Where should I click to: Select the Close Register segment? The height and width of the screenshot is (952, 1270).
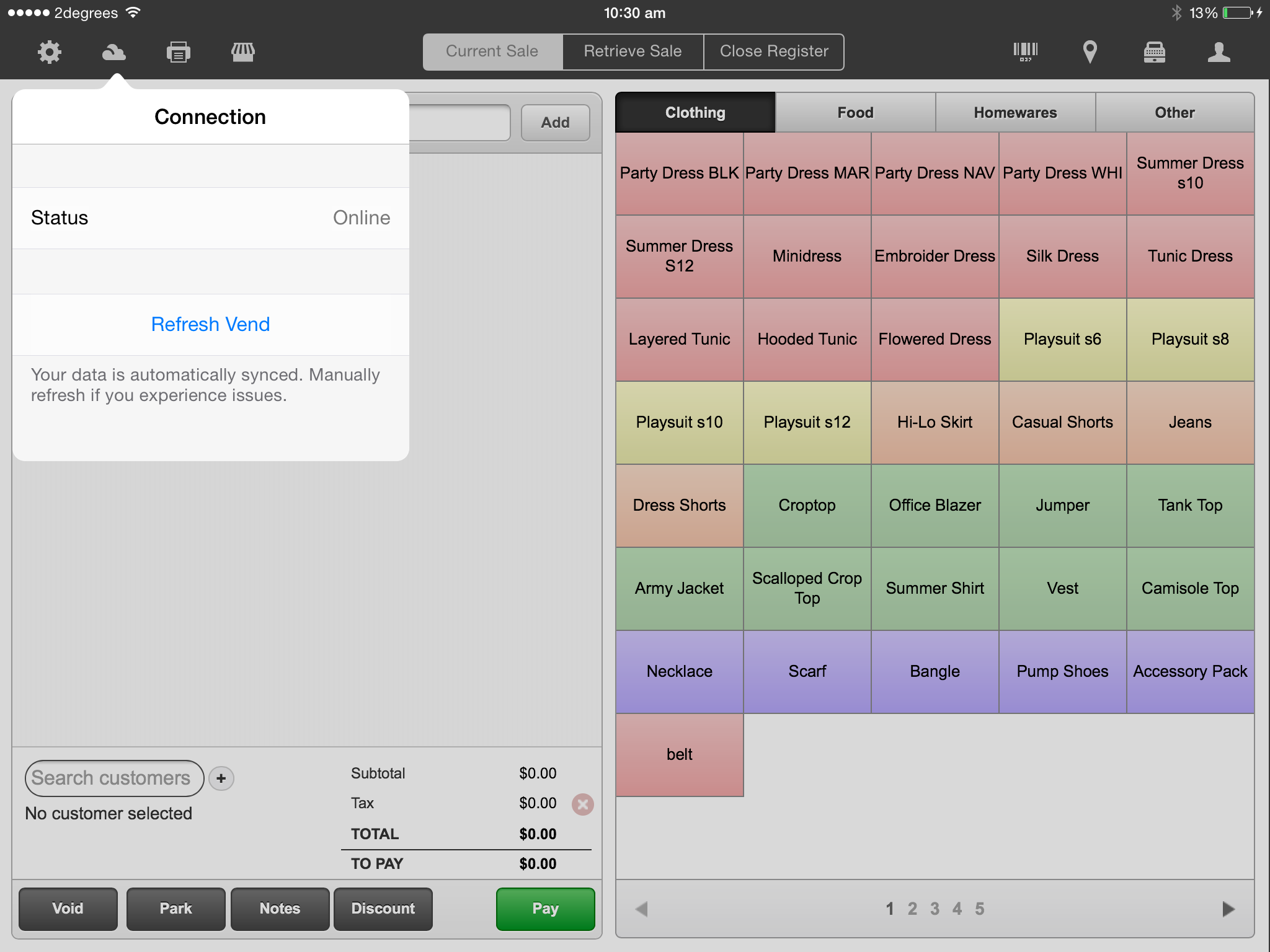pos(774,51)
